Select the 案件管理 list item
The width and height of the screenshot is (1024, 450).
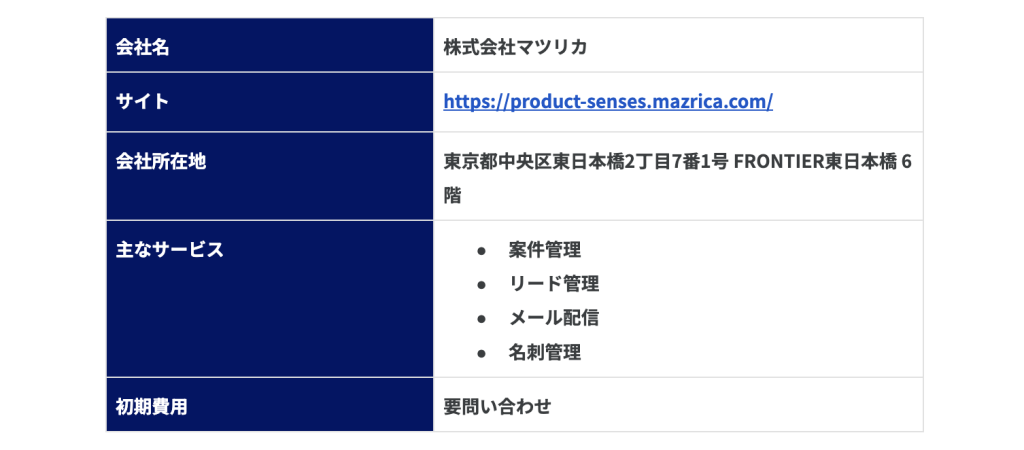pyautogui.click(x=545, y=249)
